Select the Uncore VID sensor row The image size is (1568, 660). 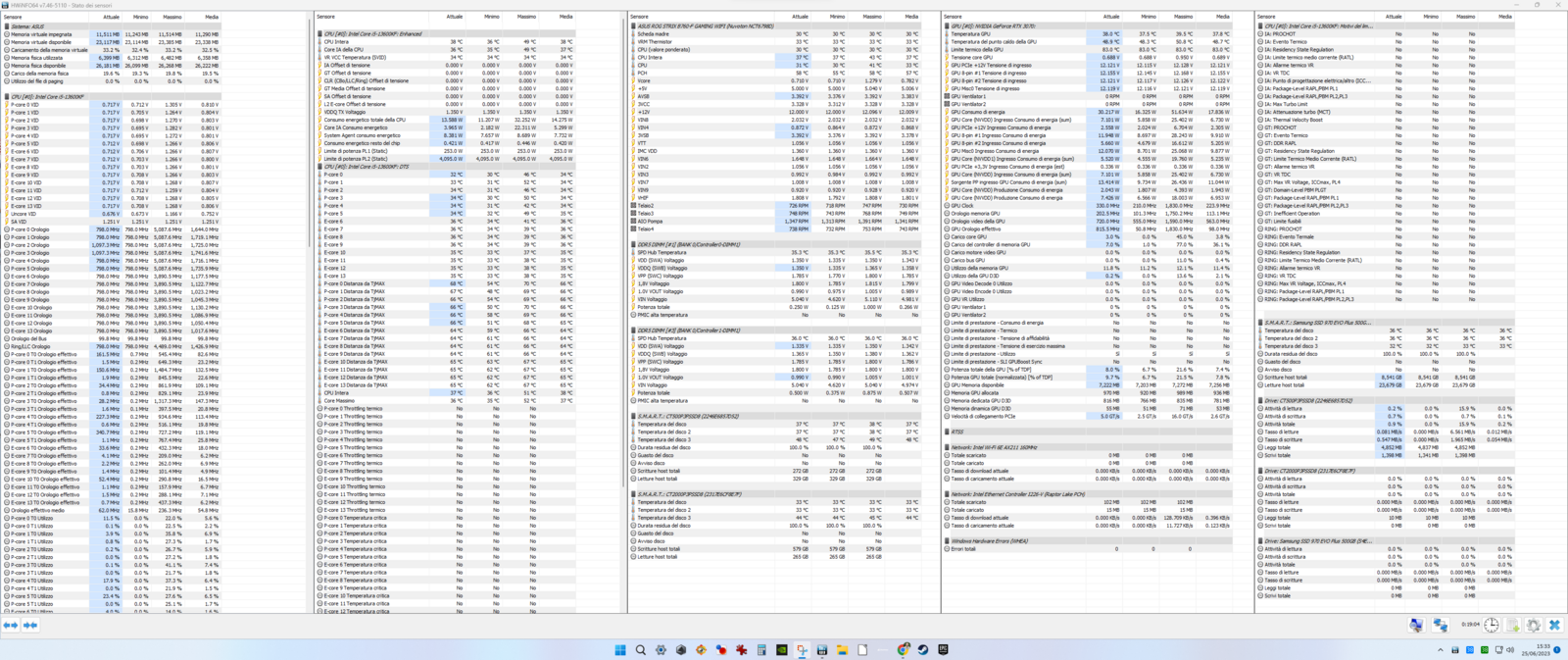tap(113, 214)
